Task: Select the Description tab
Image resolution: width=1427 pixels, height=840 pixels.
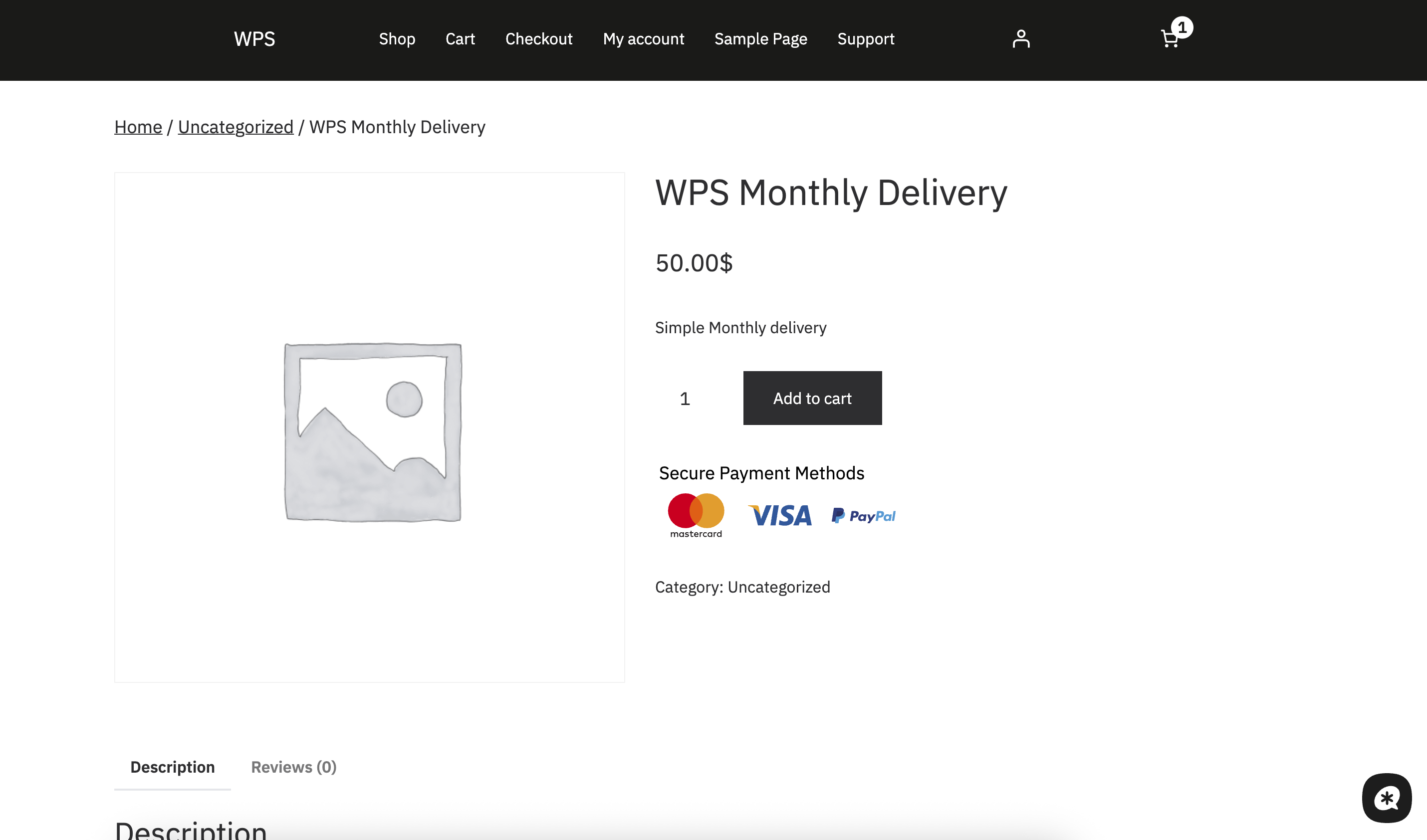Action: click(x=172, y=767)
